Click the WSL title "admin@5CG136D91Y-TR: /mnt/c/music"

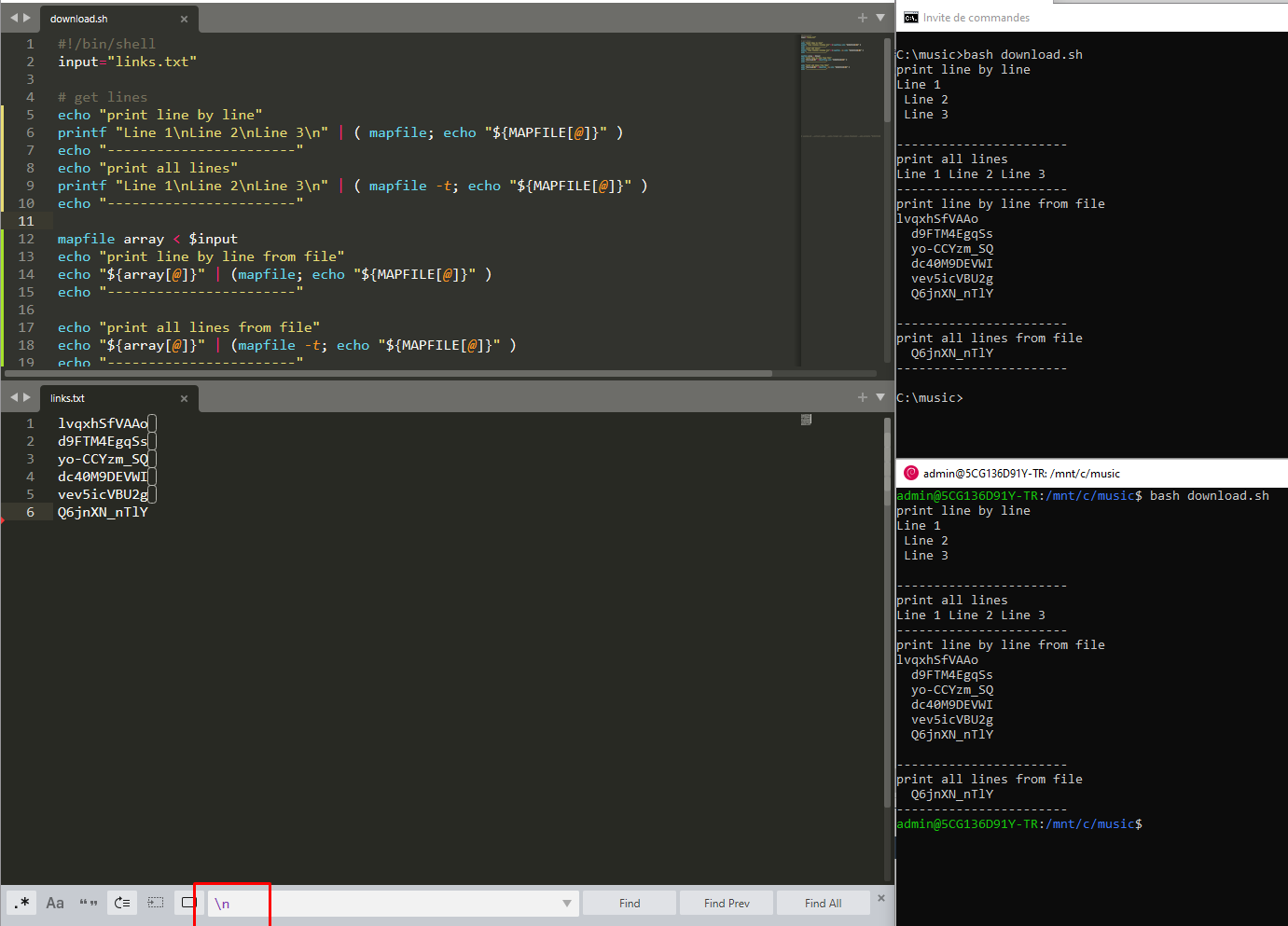pos(1021,473)
